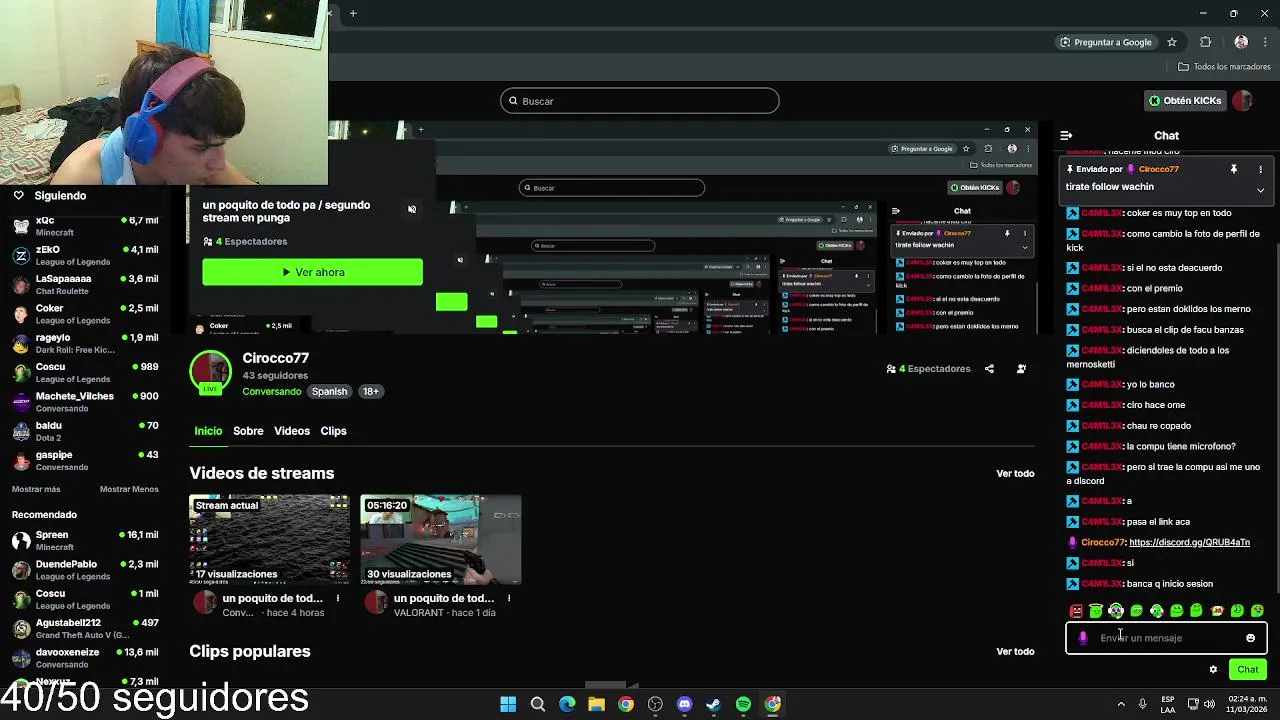Open emoji picker in message box

click(x=1250, y=638)
